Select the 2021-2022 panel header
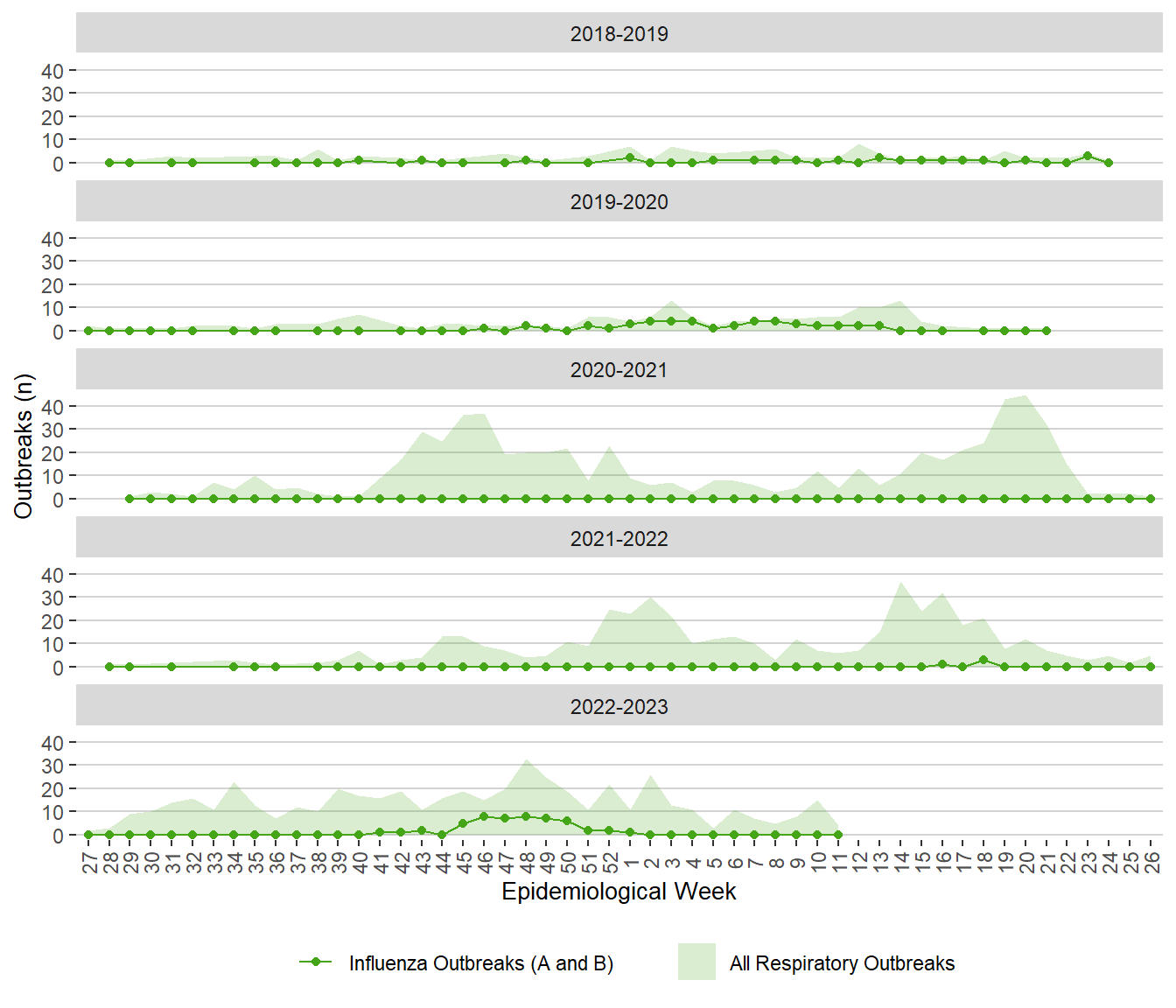Screen dimensions: 1176x1008 pyautogui.click(x=619, y=539)
